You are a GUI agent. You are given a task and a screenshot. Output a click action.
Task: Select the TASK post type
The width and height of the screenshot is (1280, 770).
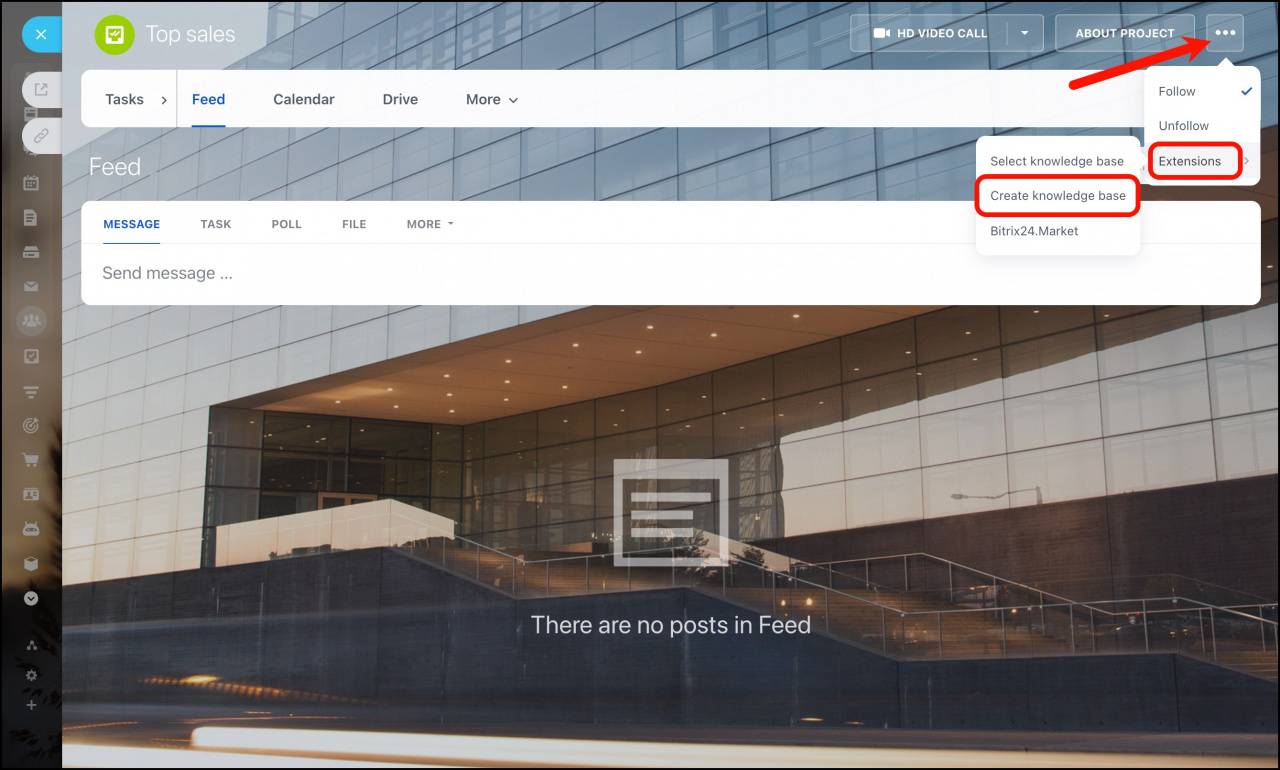tap(216, 224)
